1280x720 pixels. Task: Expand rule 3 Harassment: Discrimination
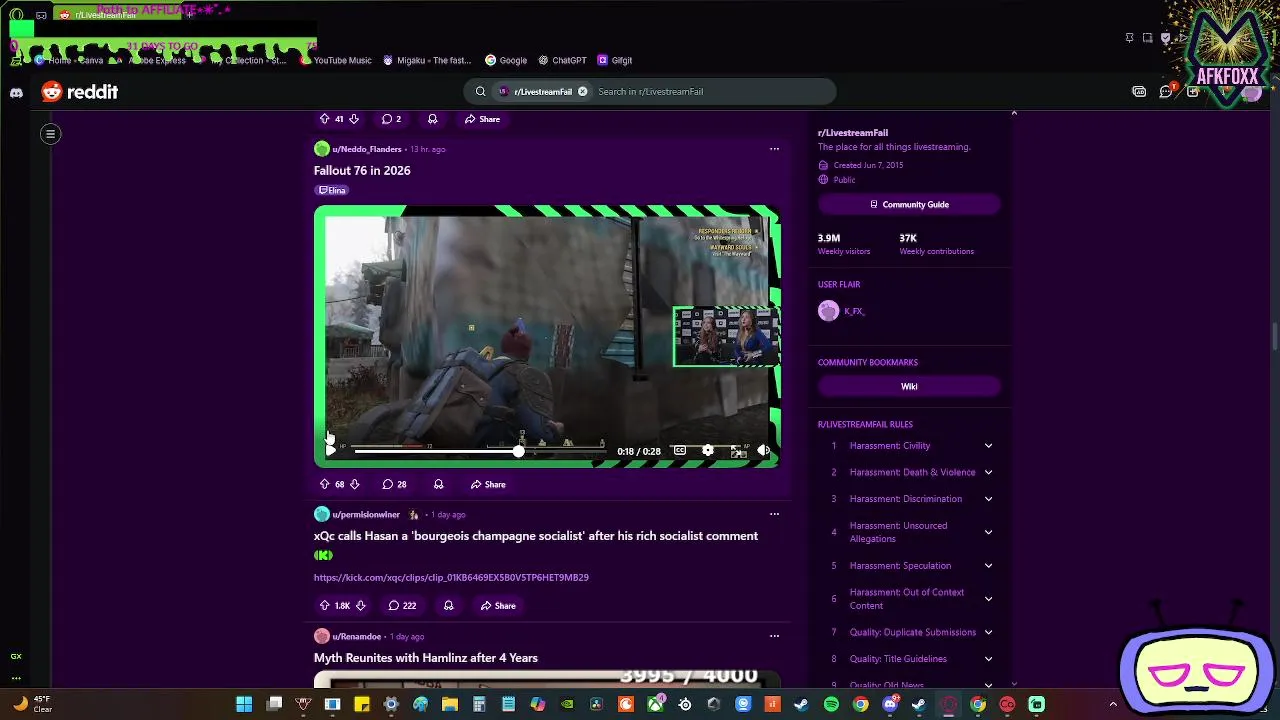[988, 499]
